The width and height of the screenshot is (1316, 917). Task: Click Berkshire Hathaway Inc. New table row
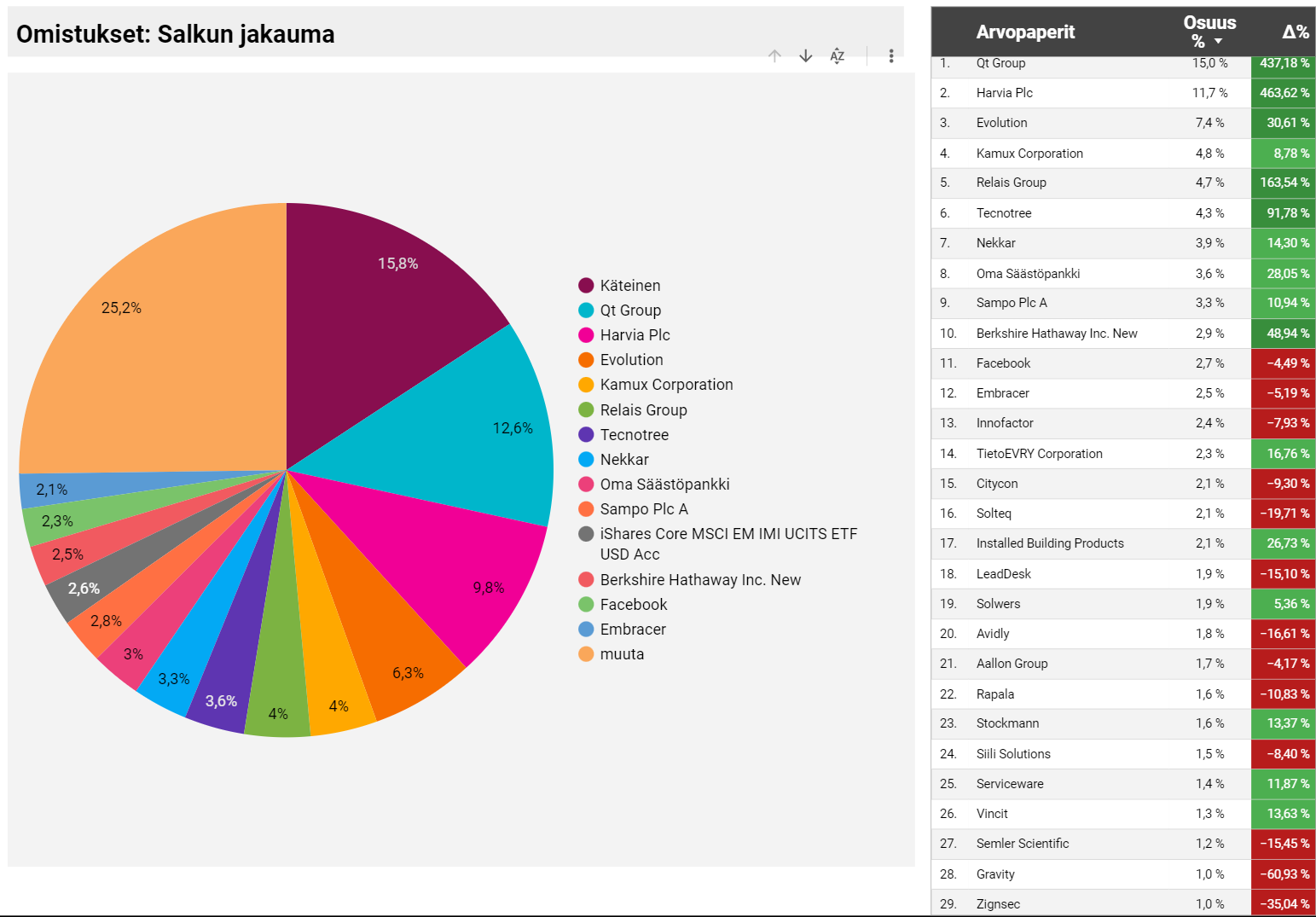1124,334
